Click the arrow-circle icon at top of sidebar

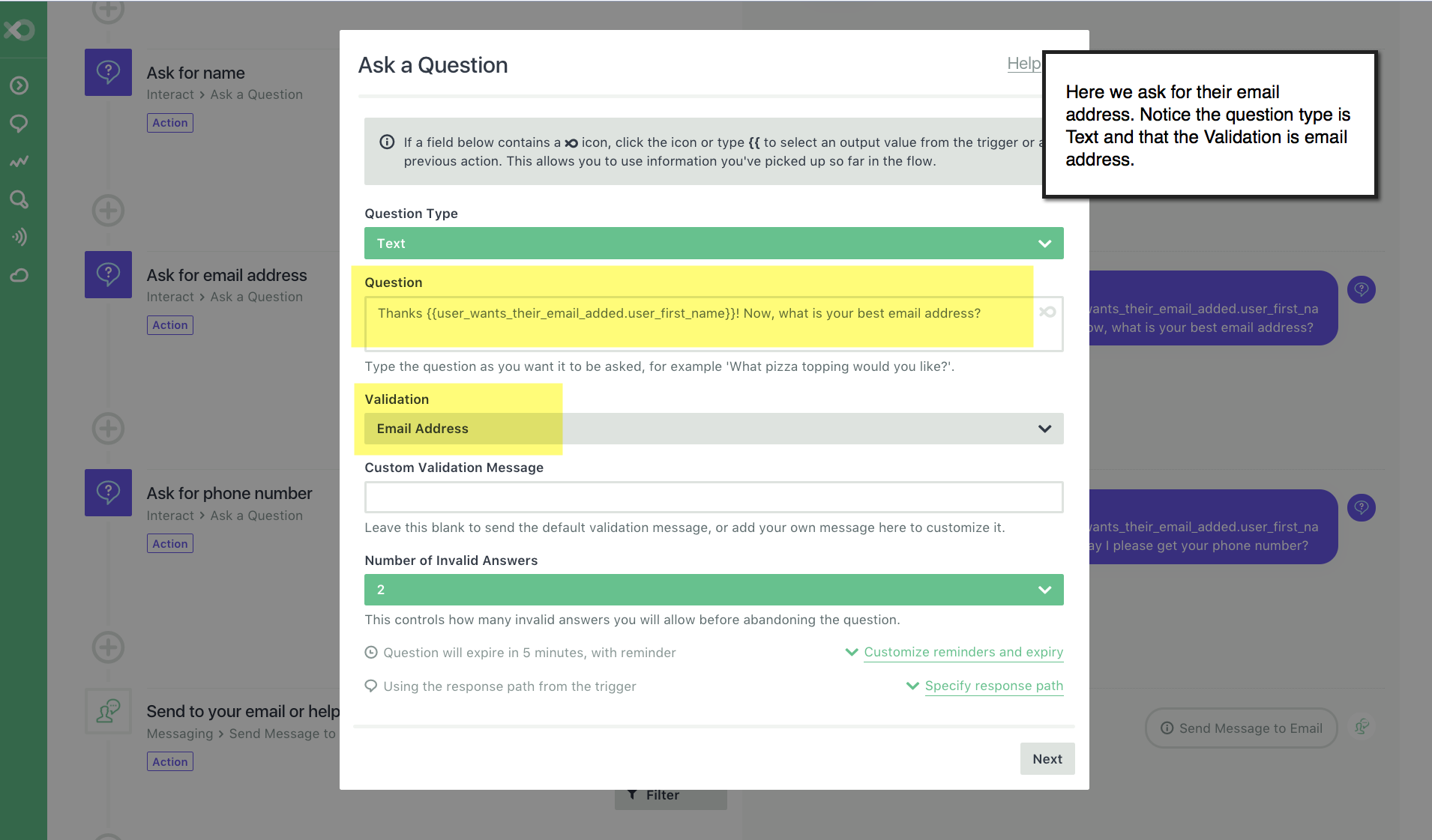pos(19,85)
